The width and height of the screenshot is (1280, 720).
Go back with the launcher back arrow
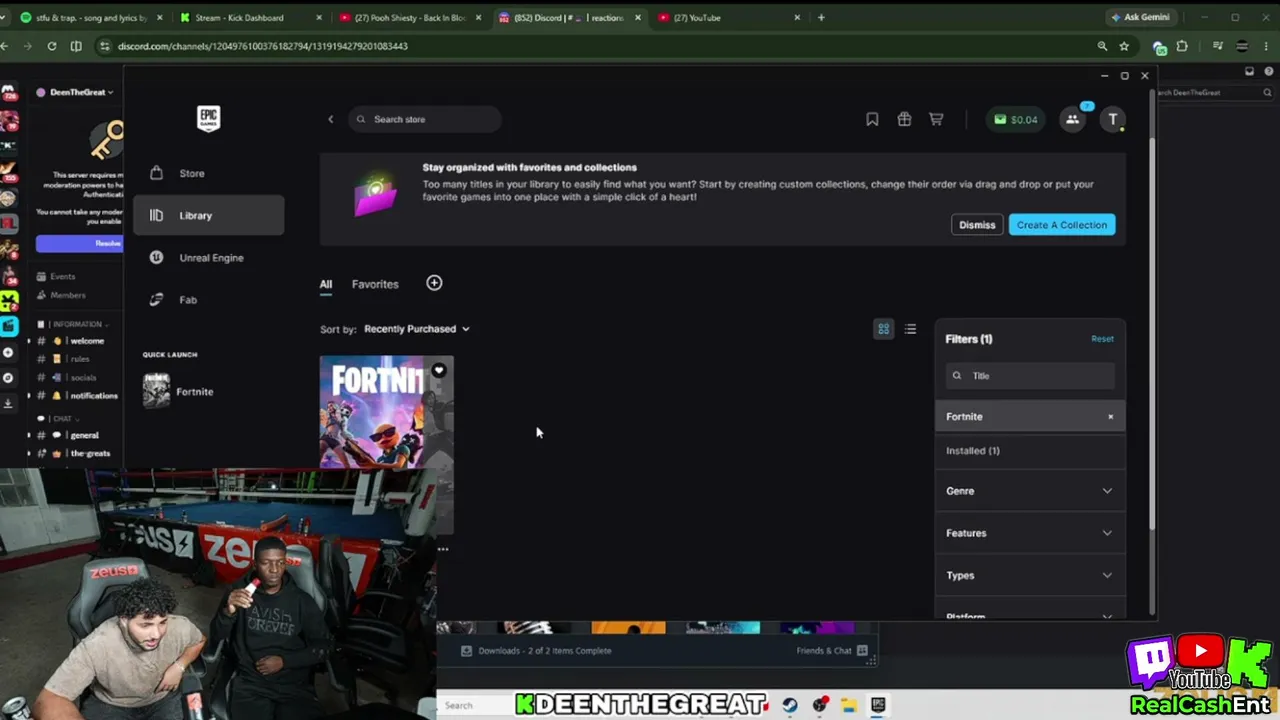tap(331, 119)
